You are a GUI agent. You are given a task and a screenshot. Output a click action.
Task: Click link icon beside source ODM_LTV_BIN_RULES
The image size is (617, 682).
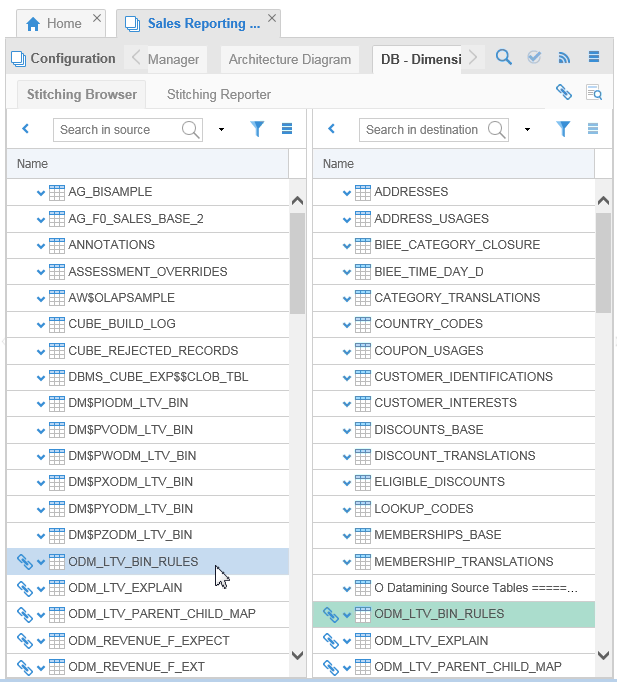pos(25,562)
